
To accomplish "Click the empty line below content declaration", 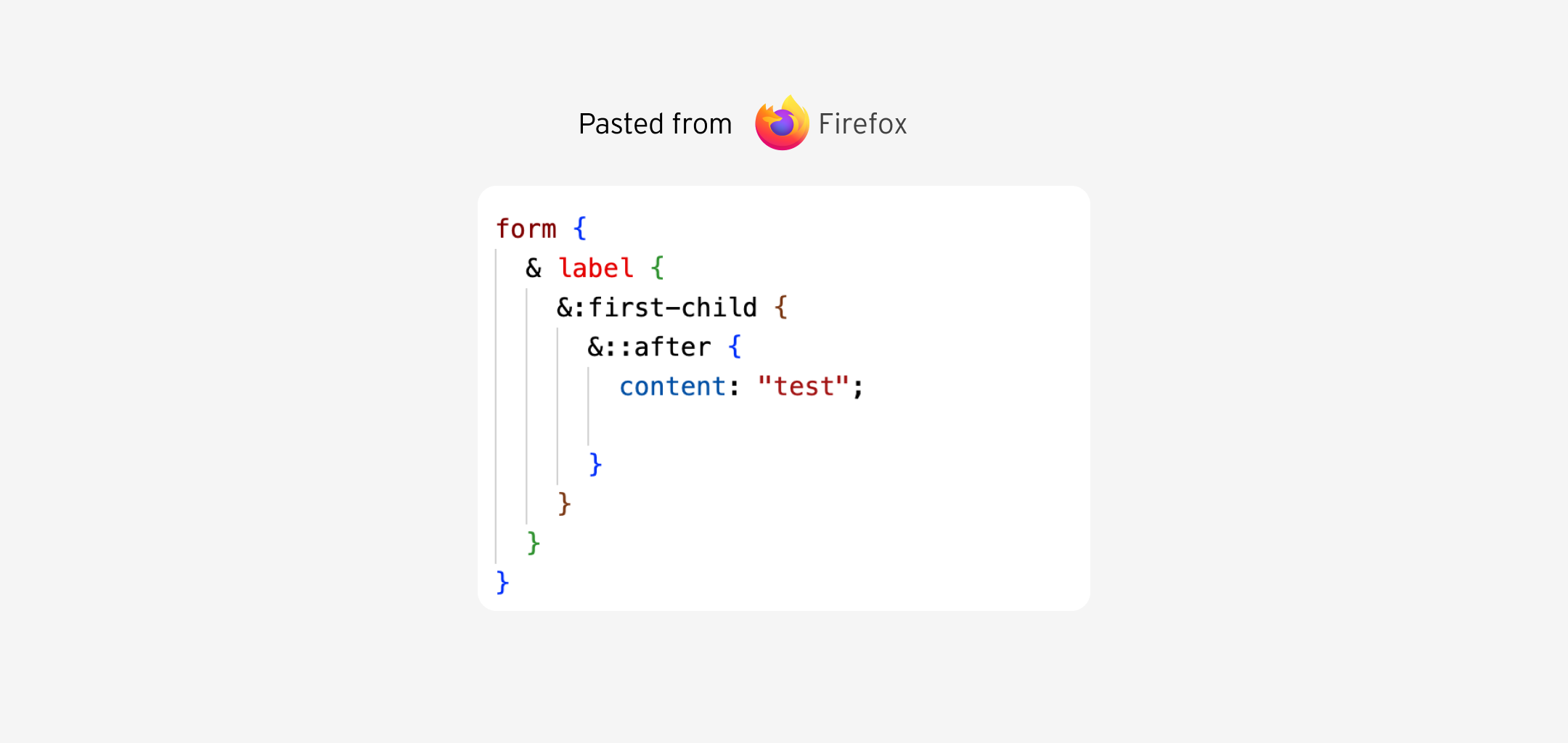I will [726, 426].
